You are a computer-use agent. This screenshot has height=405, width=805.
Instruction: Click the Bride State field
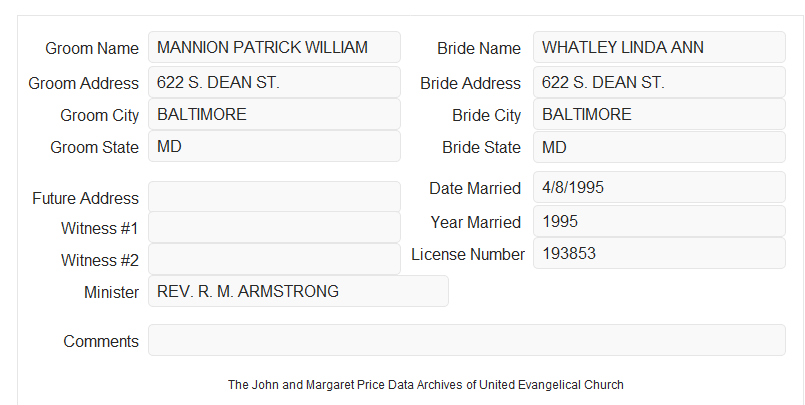pyautogui.click(x=659, y=147)
